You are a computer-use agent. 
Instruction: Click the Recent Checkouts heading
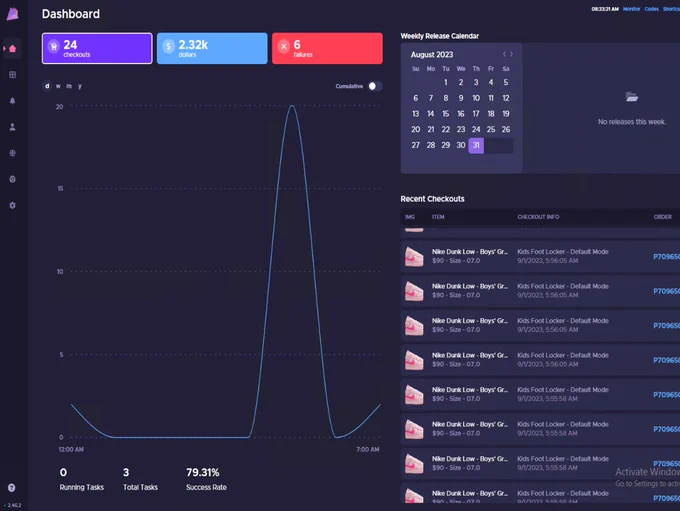tap(432, 199)
